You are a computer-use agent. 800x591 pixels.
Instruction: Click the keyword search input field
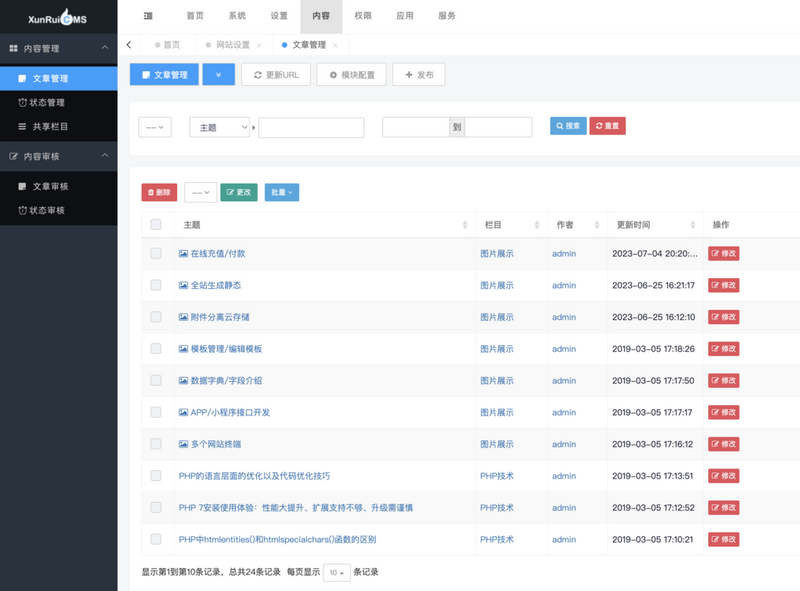click(x=311, y=127)
